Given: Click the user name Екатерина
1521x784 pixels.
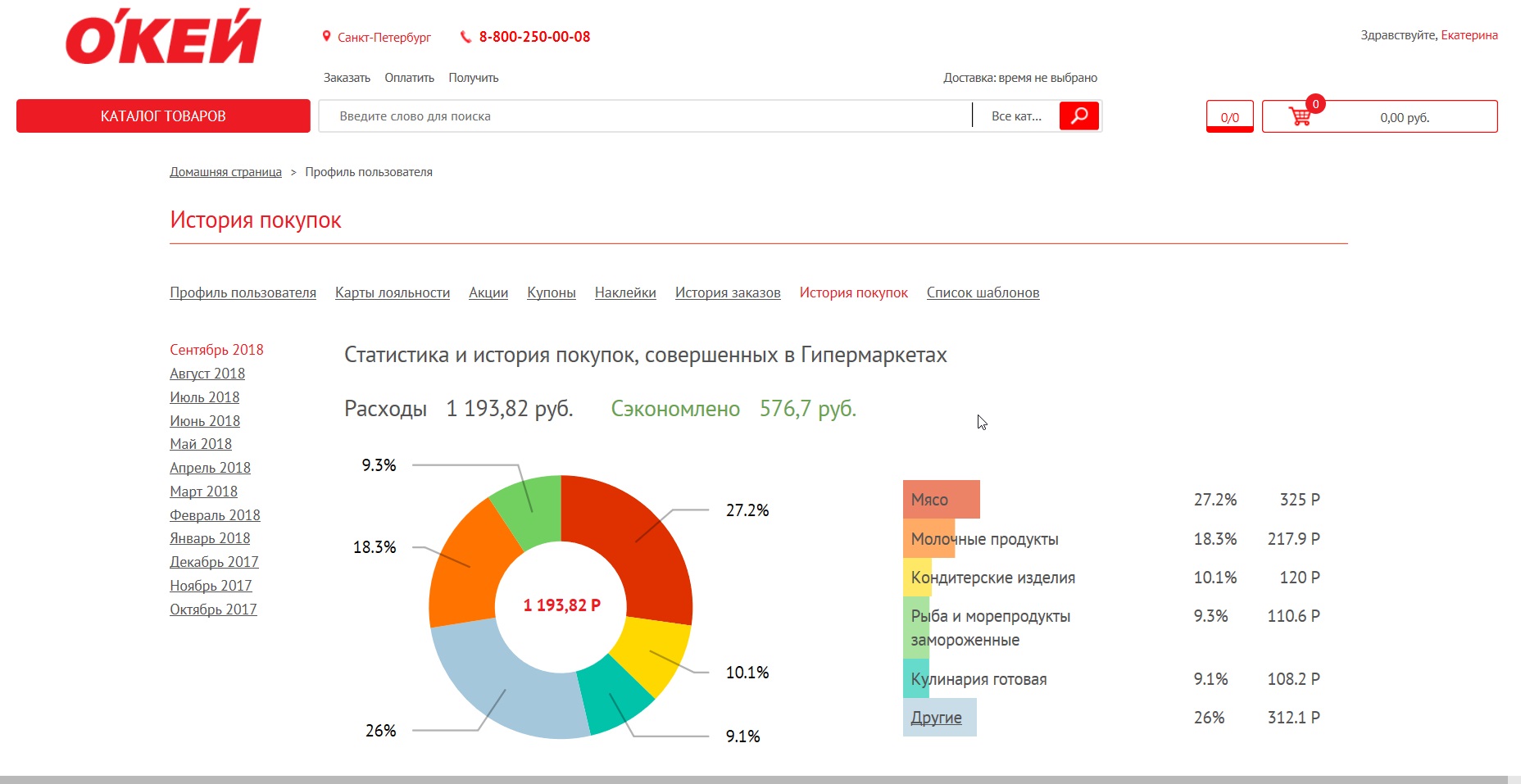Looking at the screenshot, I should point(1469,35).
